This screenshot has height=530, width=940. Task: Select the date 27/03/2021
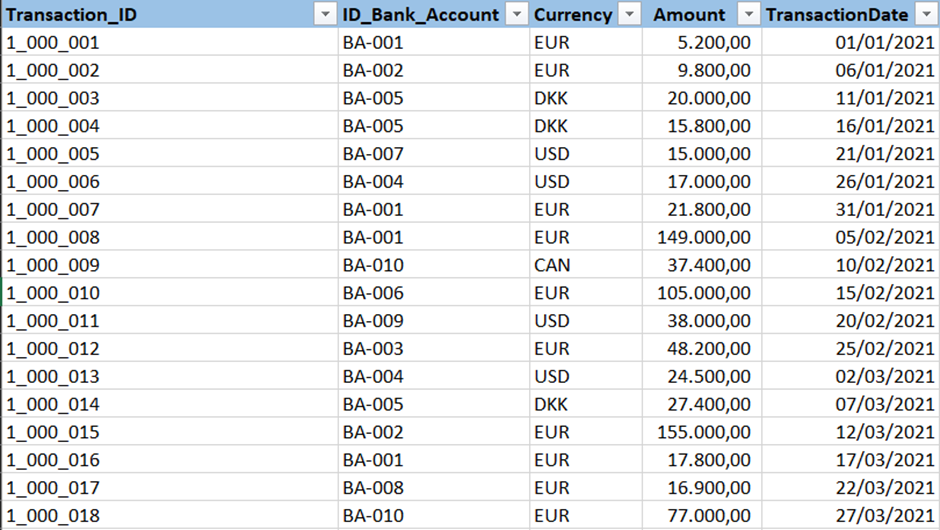pyautogui.click(x=885, y=515)
